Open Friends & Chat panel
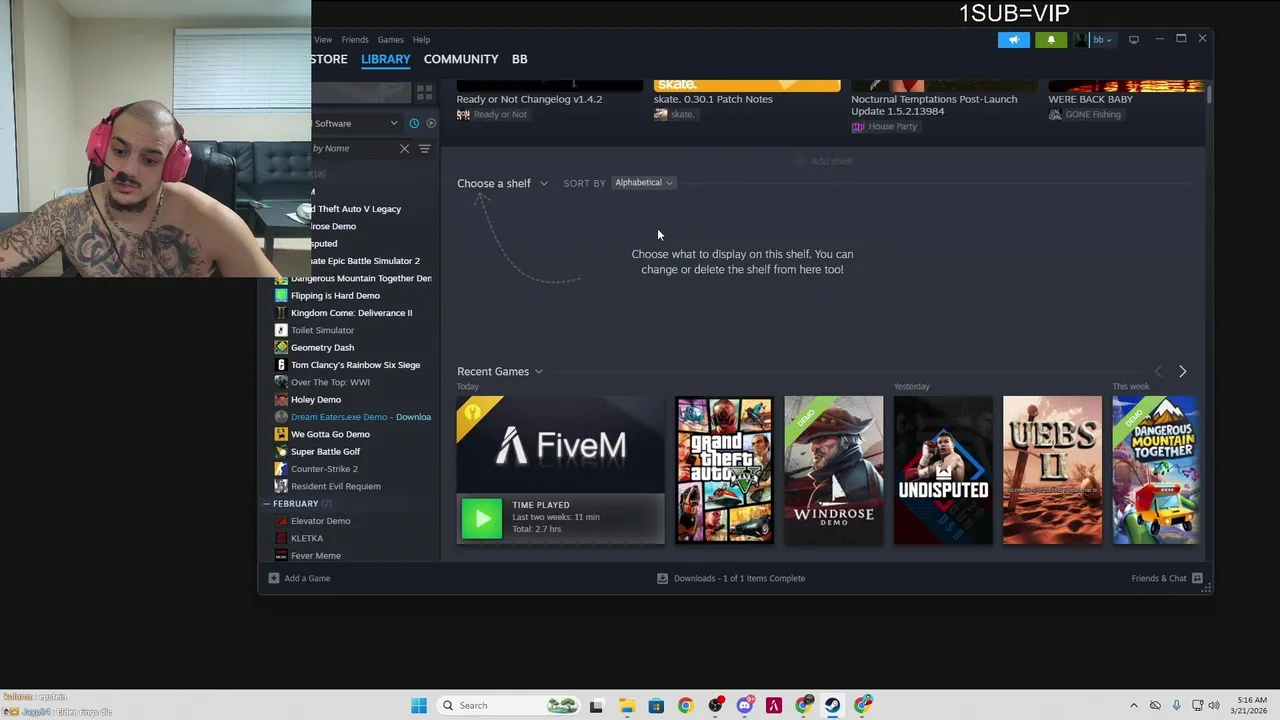This screenshot has height=720, width=1280. (x=1166, y=578)
